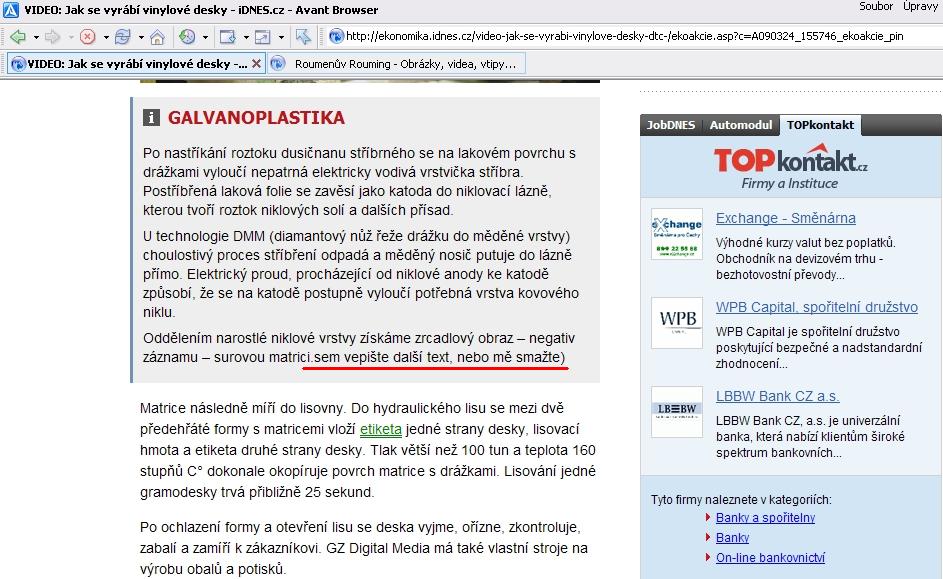
Task: Open the Back button history dropdown
Action: click(x=36, y=37)
